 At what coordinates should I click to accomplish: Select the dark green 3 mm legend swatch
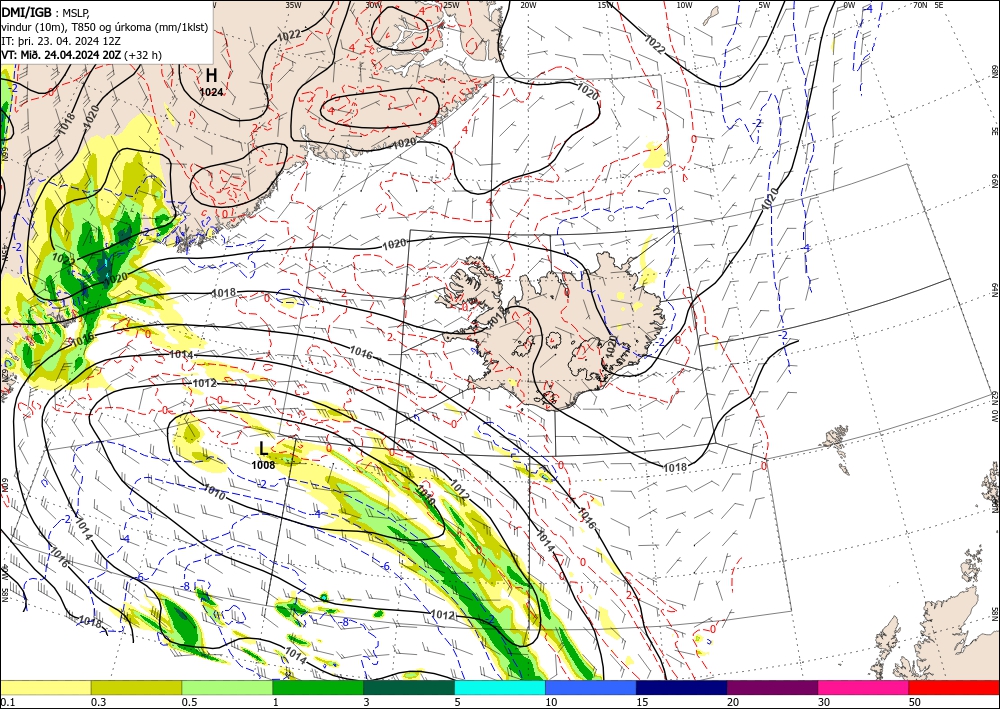[x=409, y=687]
